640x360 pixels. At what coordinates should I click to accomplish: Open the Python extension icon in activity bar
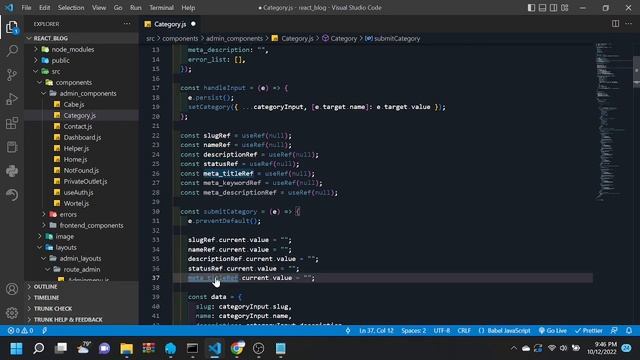(12, 171)
